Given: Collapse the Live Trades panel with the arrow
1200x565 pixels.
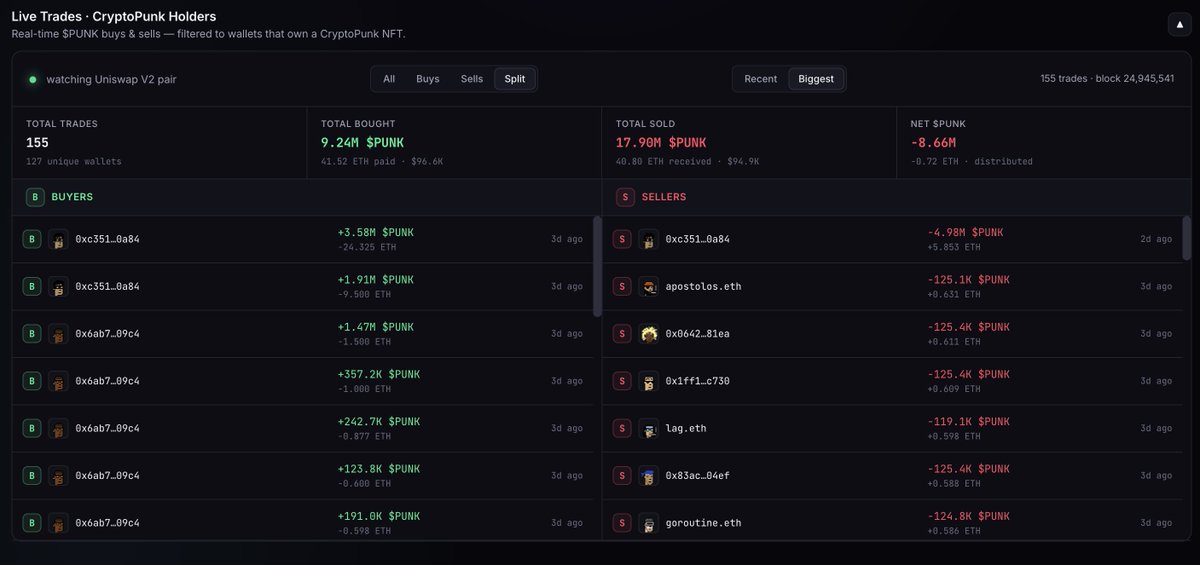Looking at the screenshot, I should click(1178, 25).
